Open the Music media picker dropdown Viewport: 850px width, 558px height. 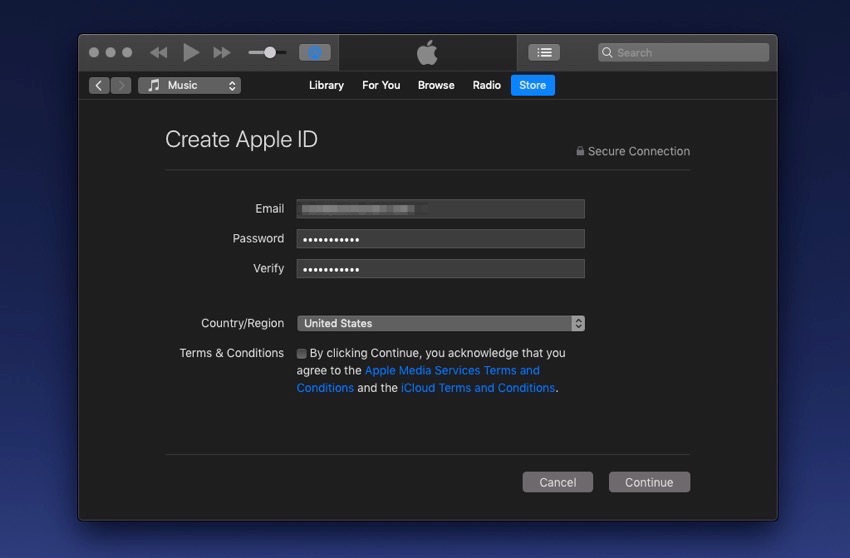tap(189, 86)
